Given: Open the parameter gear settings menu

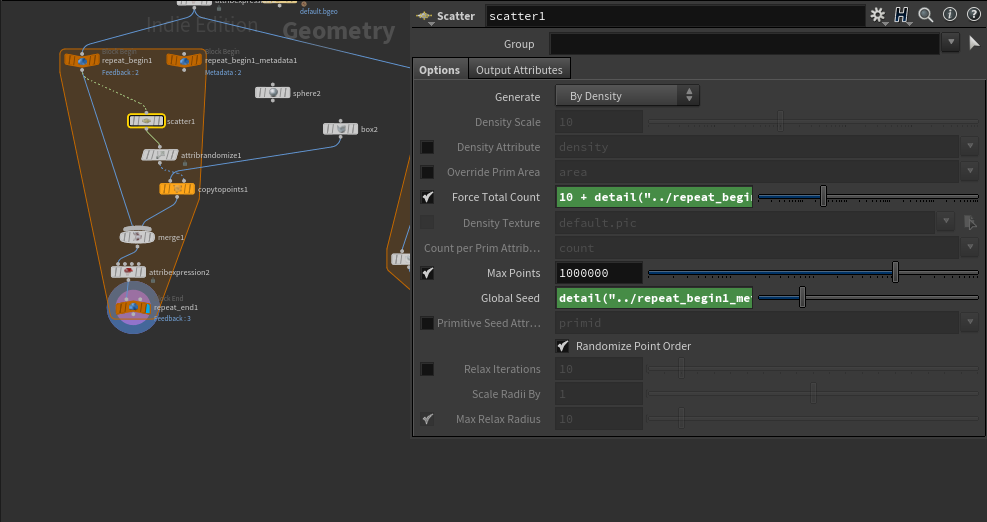Looking at the screenshot, I should click(877, 15).
